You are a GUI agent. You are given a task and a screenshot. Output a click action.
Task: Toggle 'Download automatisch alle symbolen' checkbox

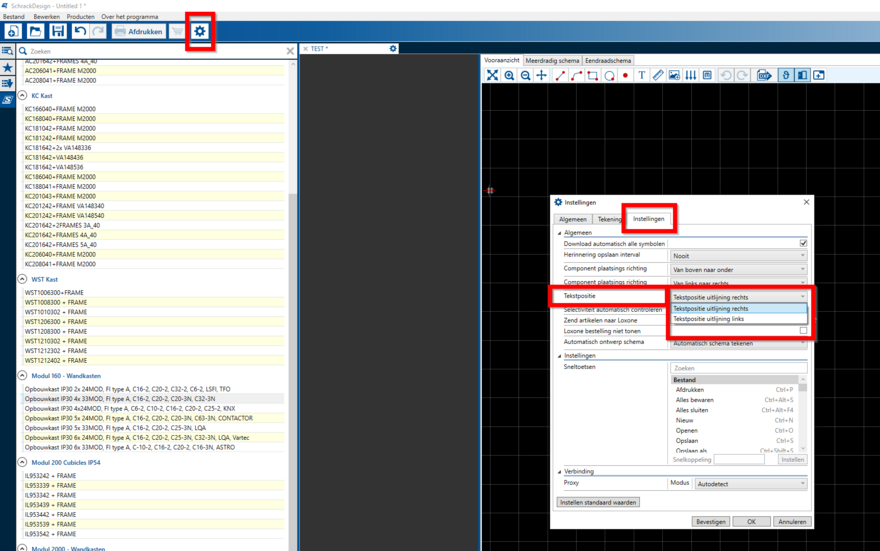803,243
